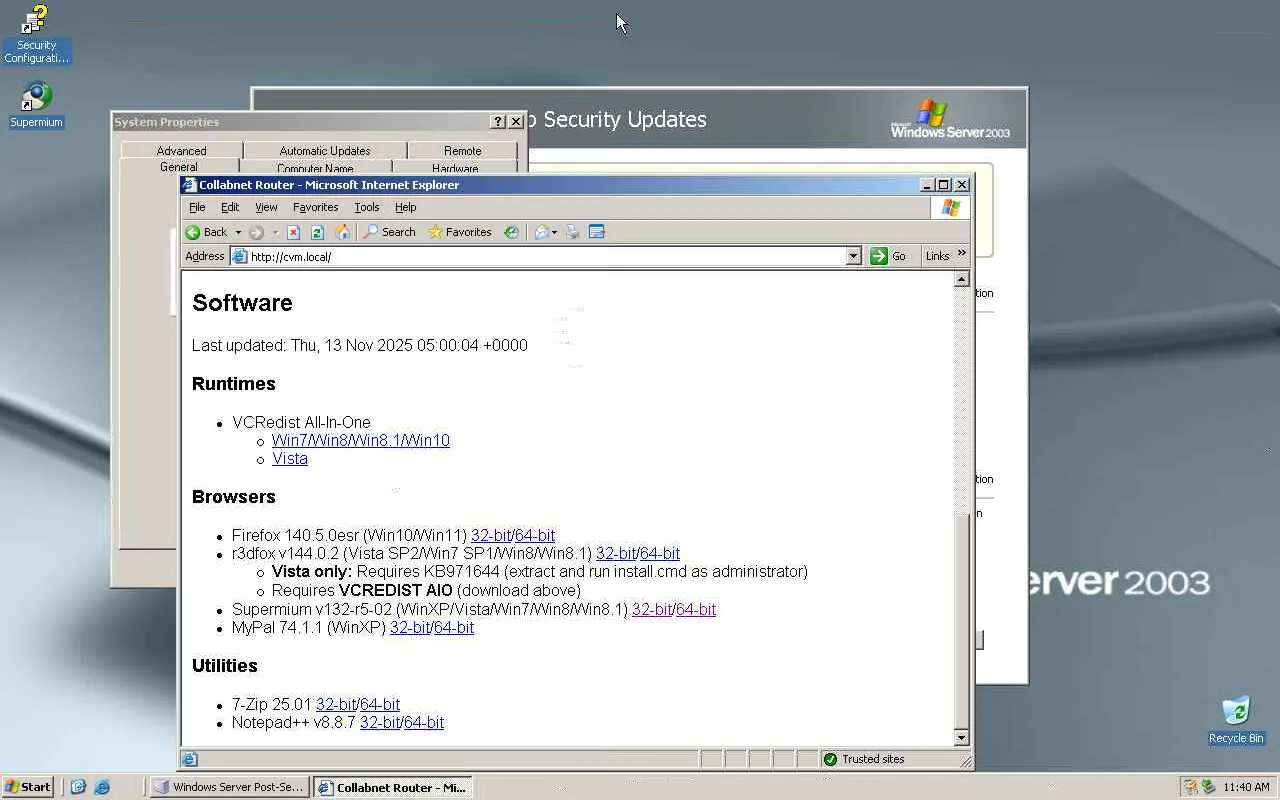Open the Start menu
Screen dimensions: 1280x800
click(x=28, y=787)
